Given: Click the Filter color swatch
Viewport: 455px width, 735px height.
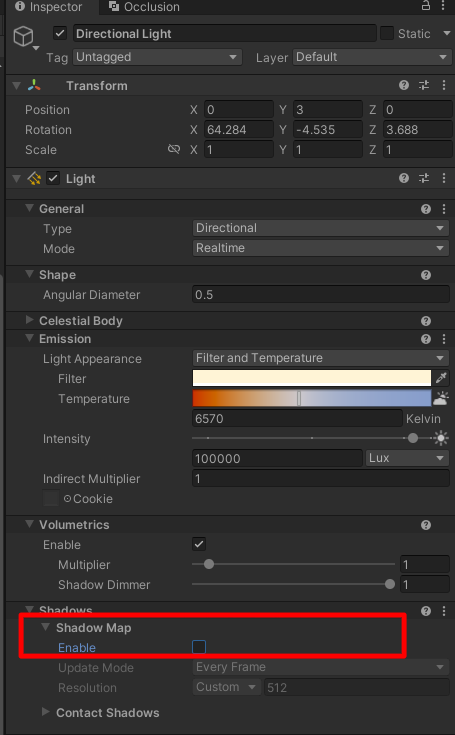Looking at the screenshot, I should click(x=312, y=378).
